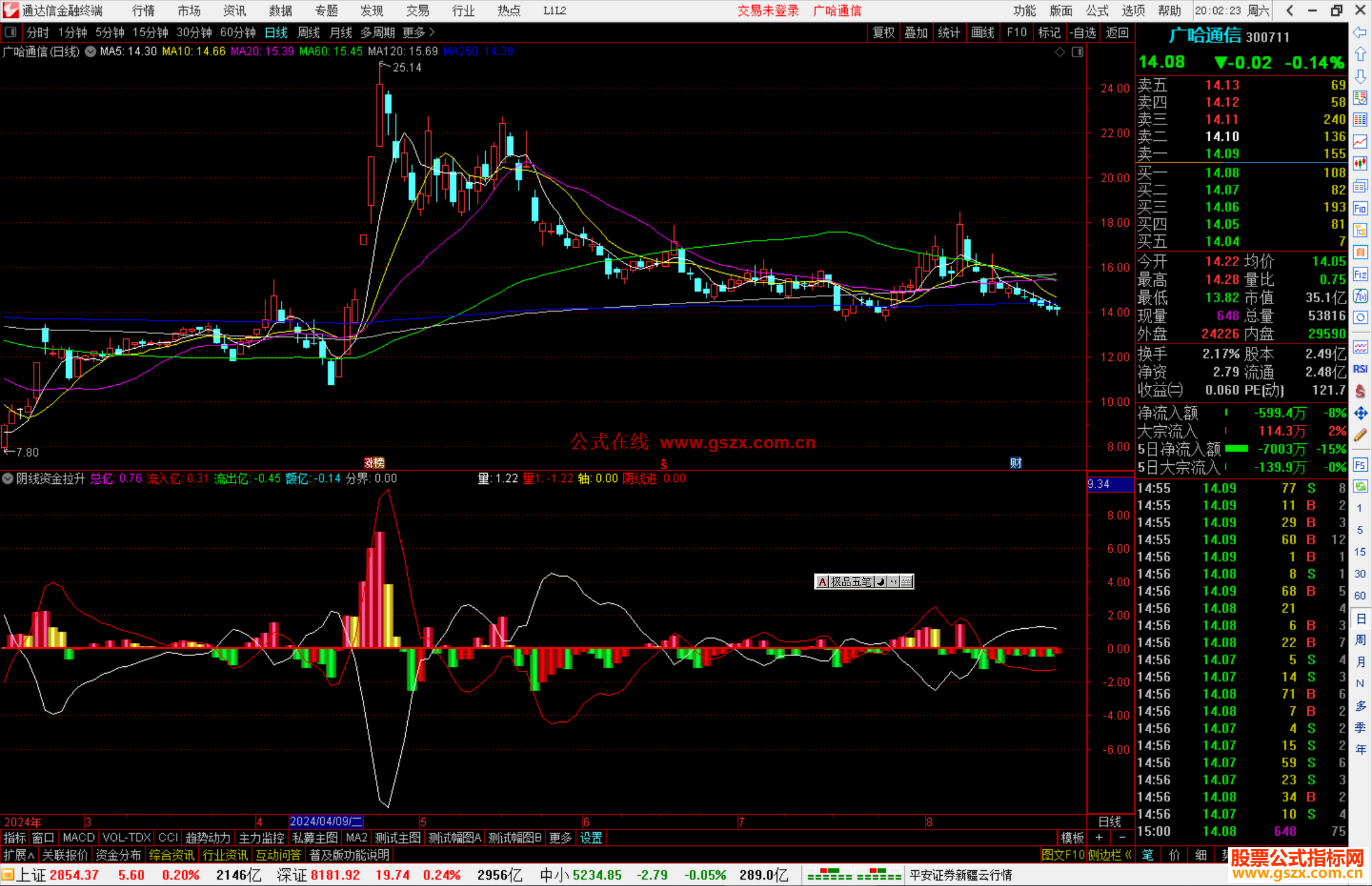Image resolution: width=1372 pixels, height=886 pixels.
Task: Click the 复权 button in chart toolbar
Action: click(883, 32)
